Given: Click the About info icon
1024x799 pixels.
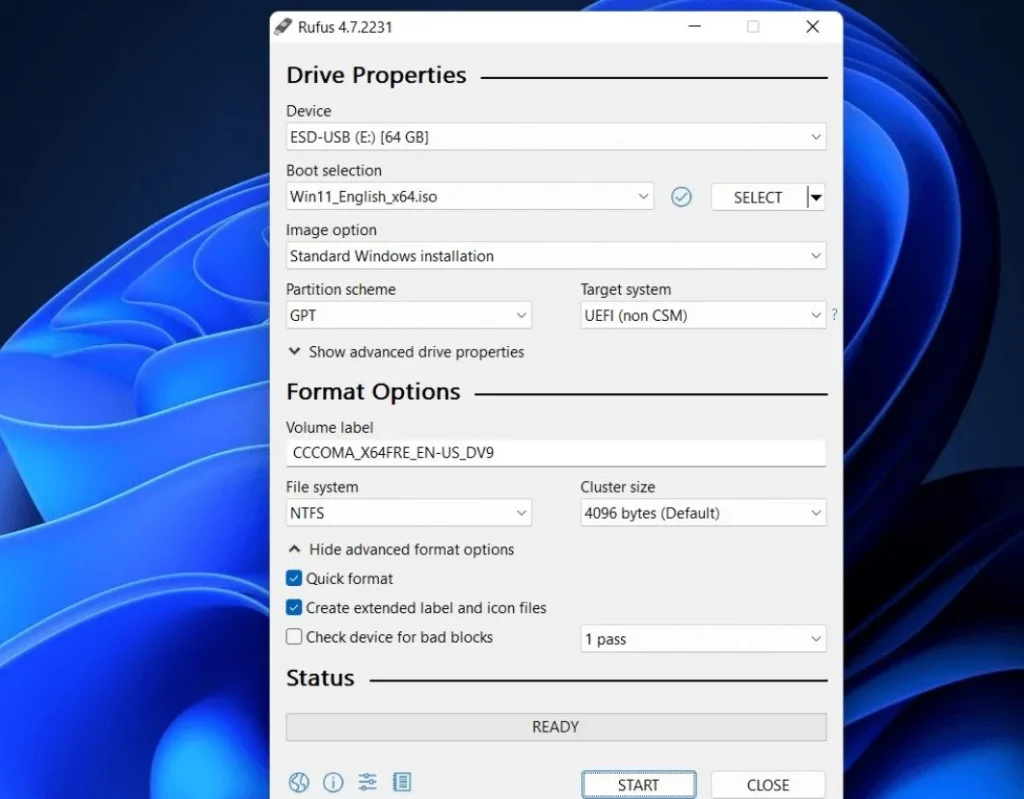Looking at the screenshot, I should (333, 782).
